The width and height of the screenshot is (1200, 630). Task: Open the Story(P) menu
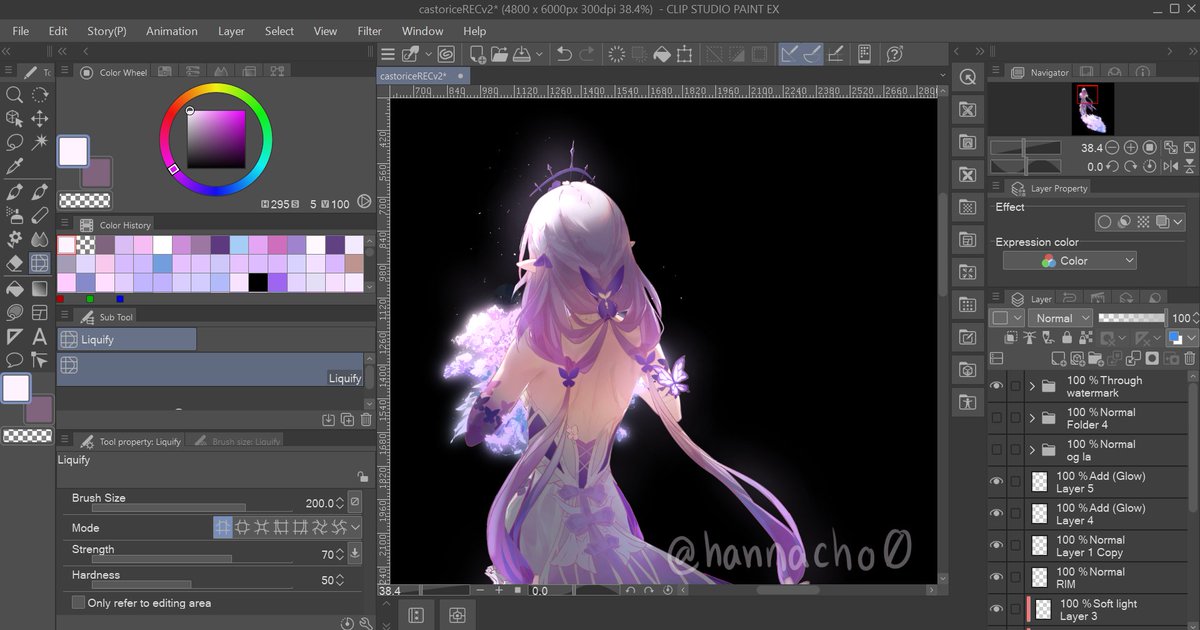point(106,31)
